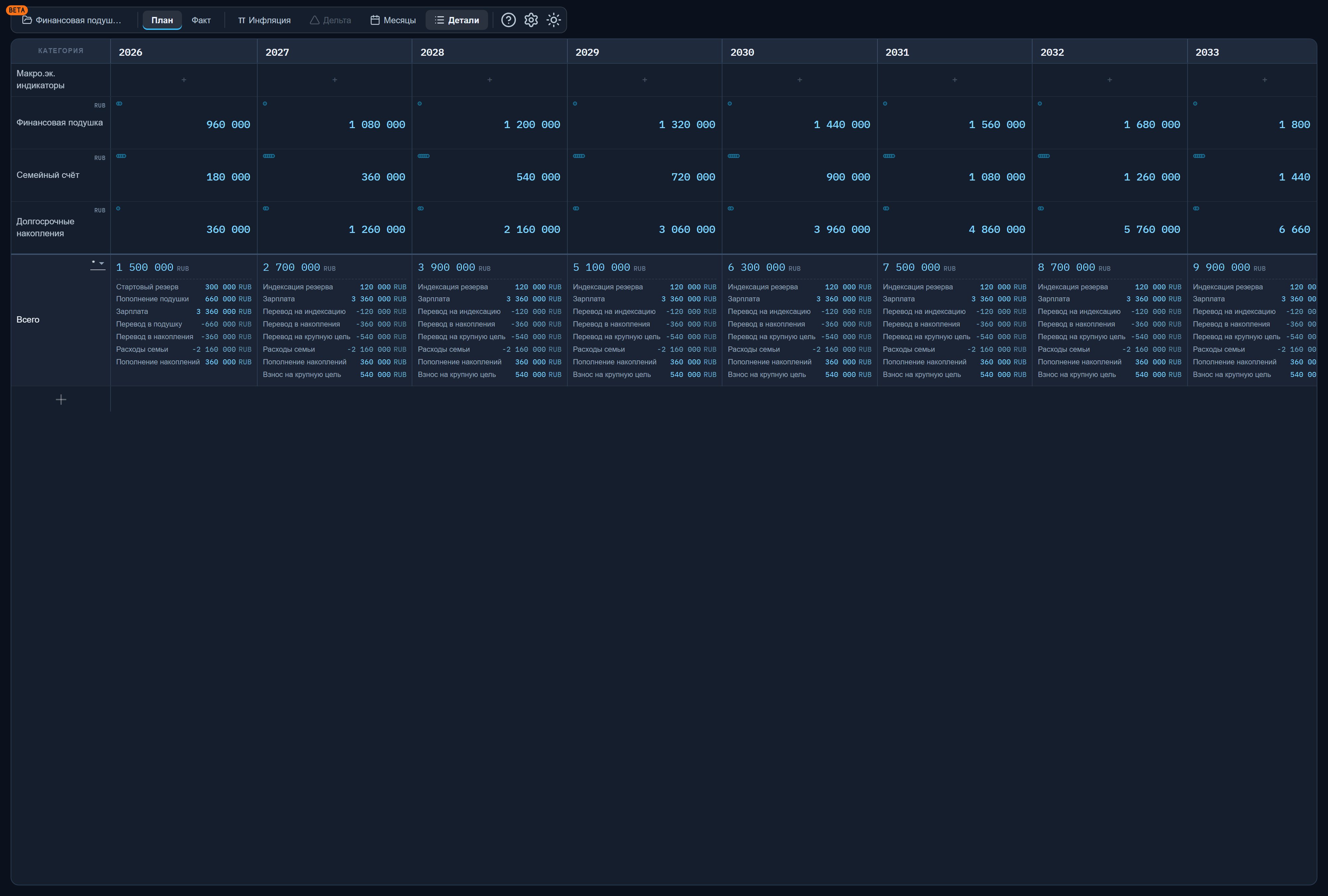The height and width of the screenshot is (896, 1328).
Task: Toggle the Инфляция option
Action: 264,20
